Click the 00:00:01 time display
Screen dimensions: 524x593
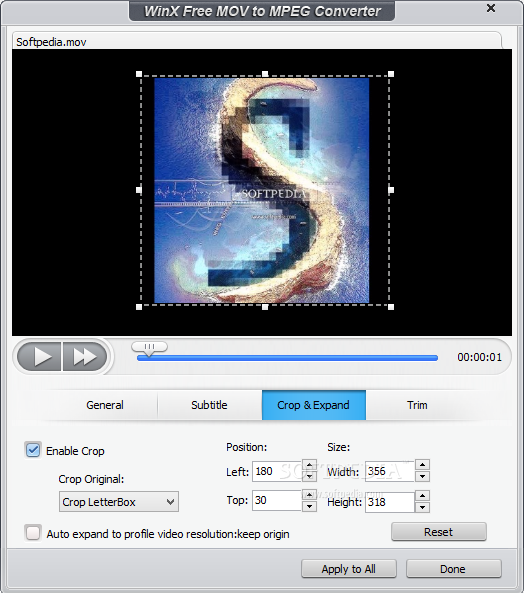(x=479, y=357)
